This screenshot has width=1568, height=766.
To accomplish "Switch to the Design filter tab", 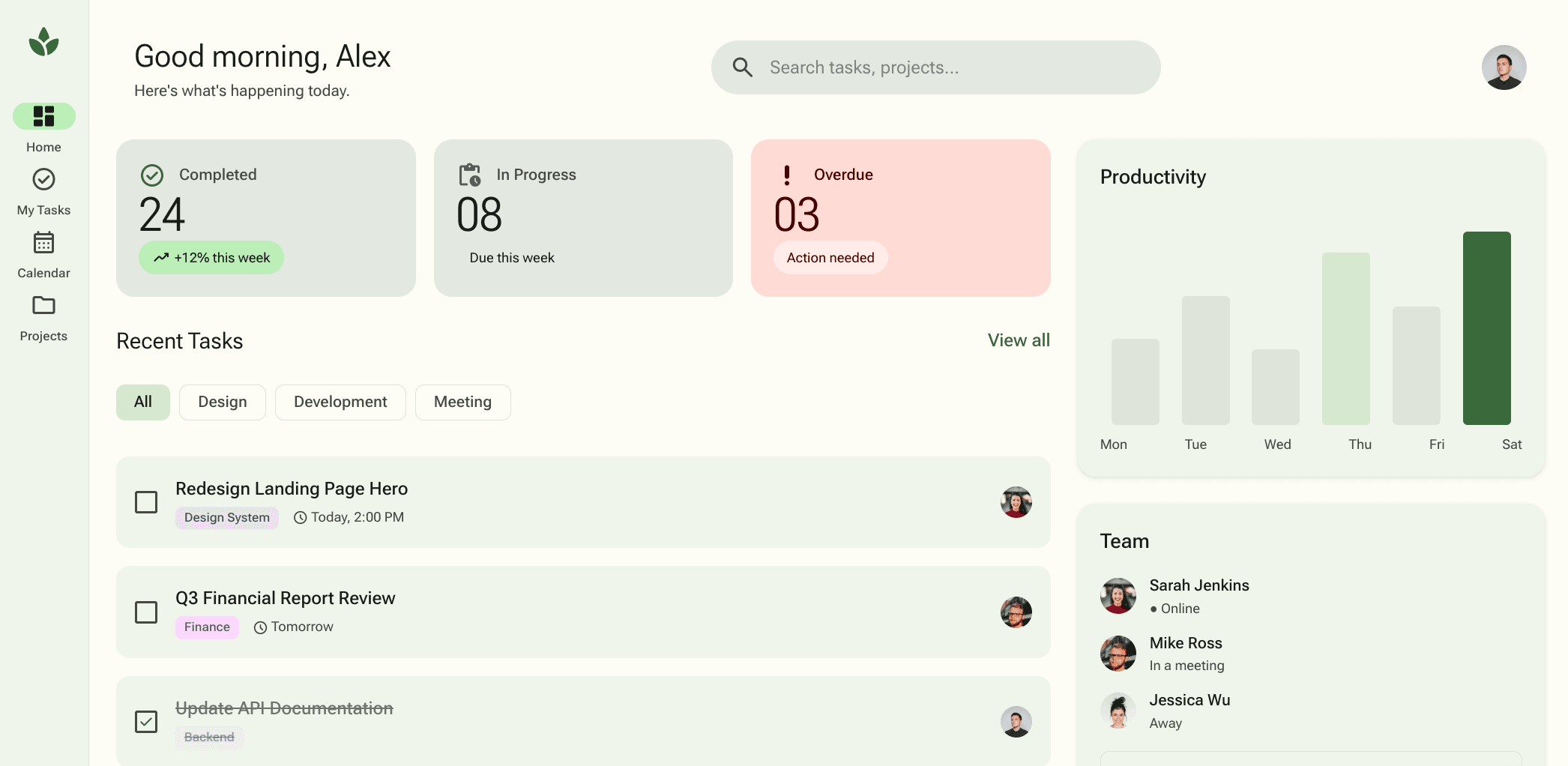I will pyautogui.click(x=222, y=402).
